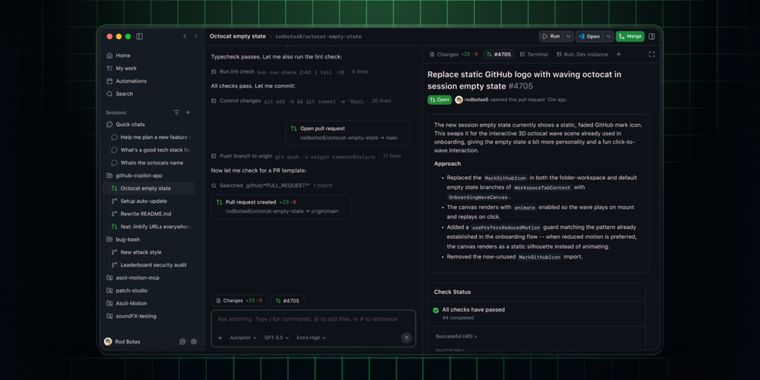The image size is (760, 380).
Task: Open 'Whats the octocats name' chat
Action: [151, 163]
